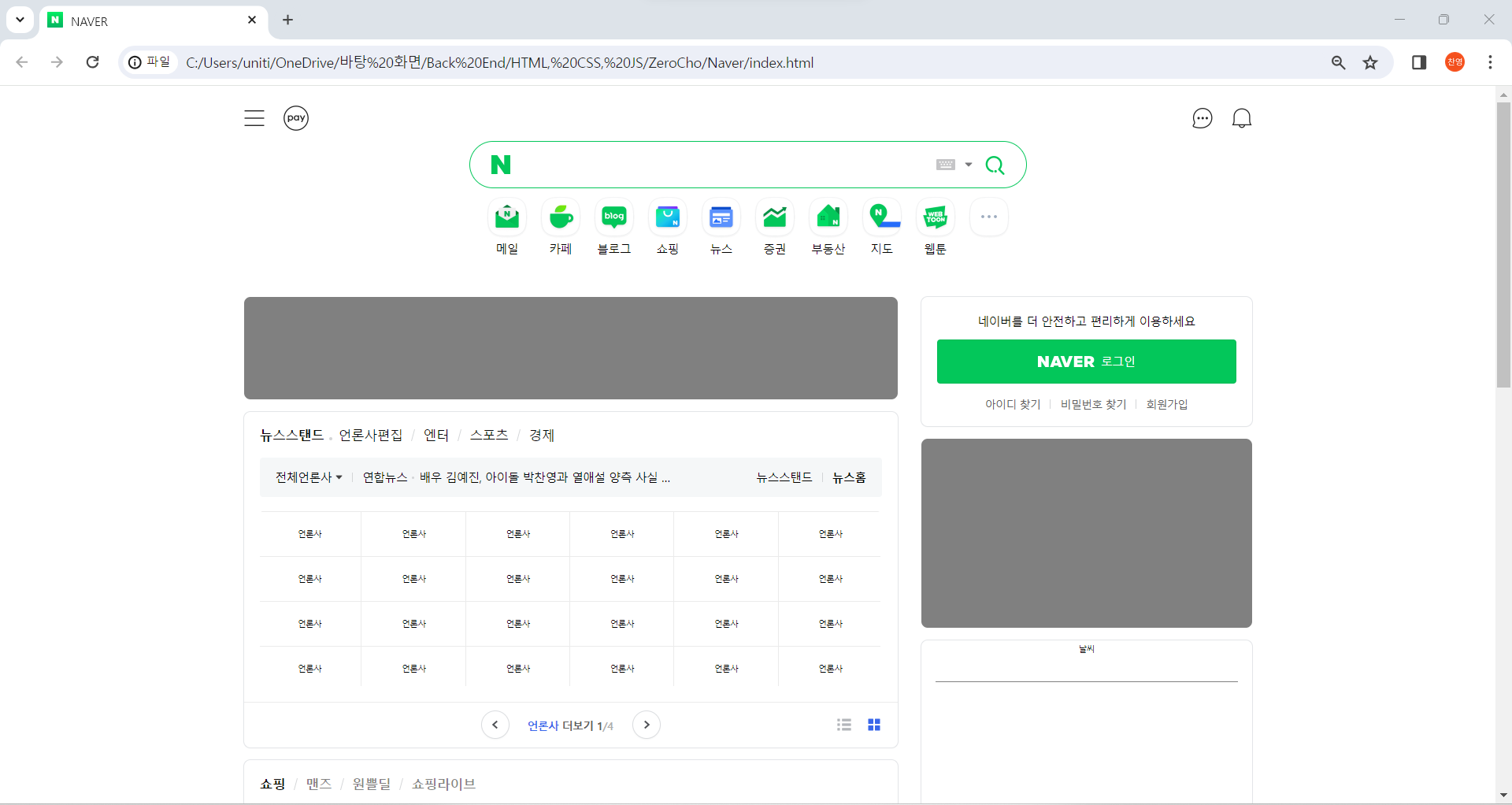View site info via the 파일 icon
The width and height of the screenshot is (1512, 805).
coord(150,62)
